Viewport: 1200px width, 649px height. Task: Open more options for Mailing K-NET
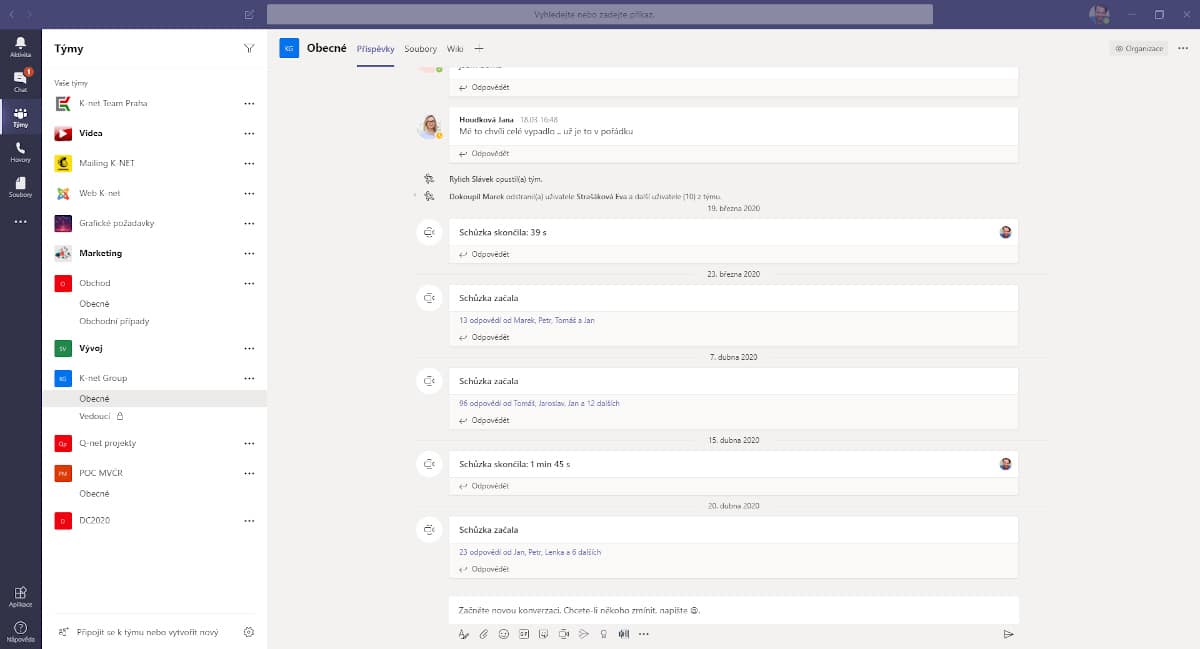pyautogui.click(x=249, y=163)
